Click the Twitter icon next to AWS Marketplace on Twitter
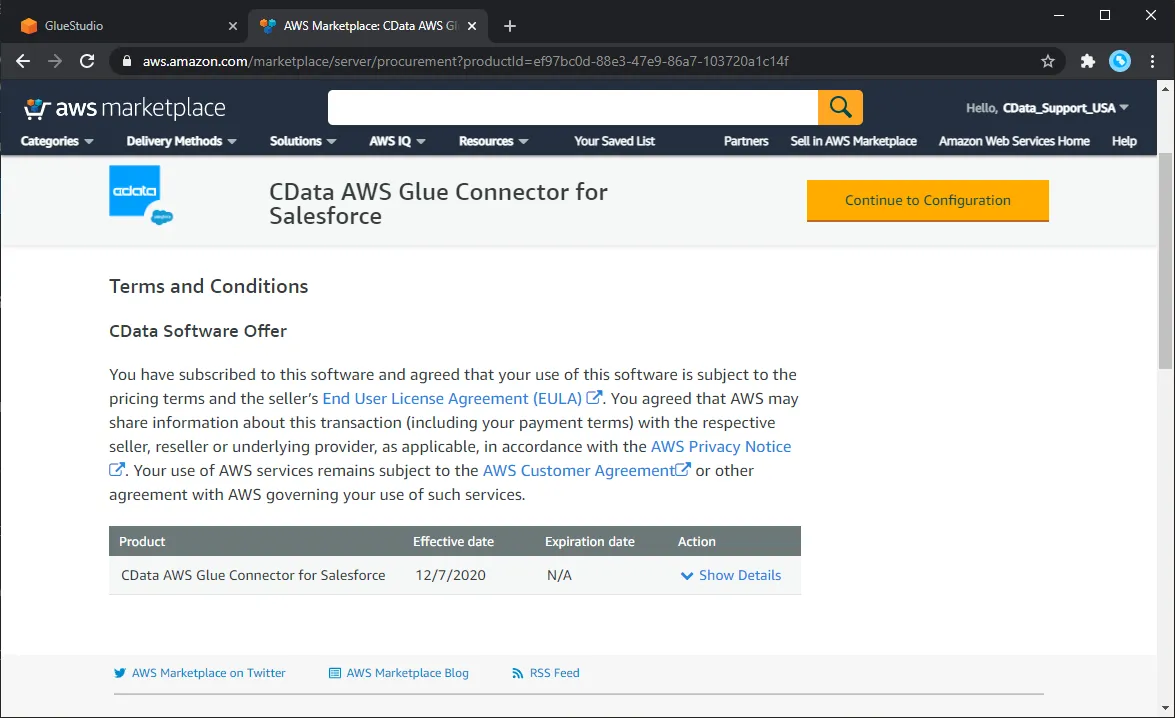The width and height of the screenshot is (1175, 718). 119,673
